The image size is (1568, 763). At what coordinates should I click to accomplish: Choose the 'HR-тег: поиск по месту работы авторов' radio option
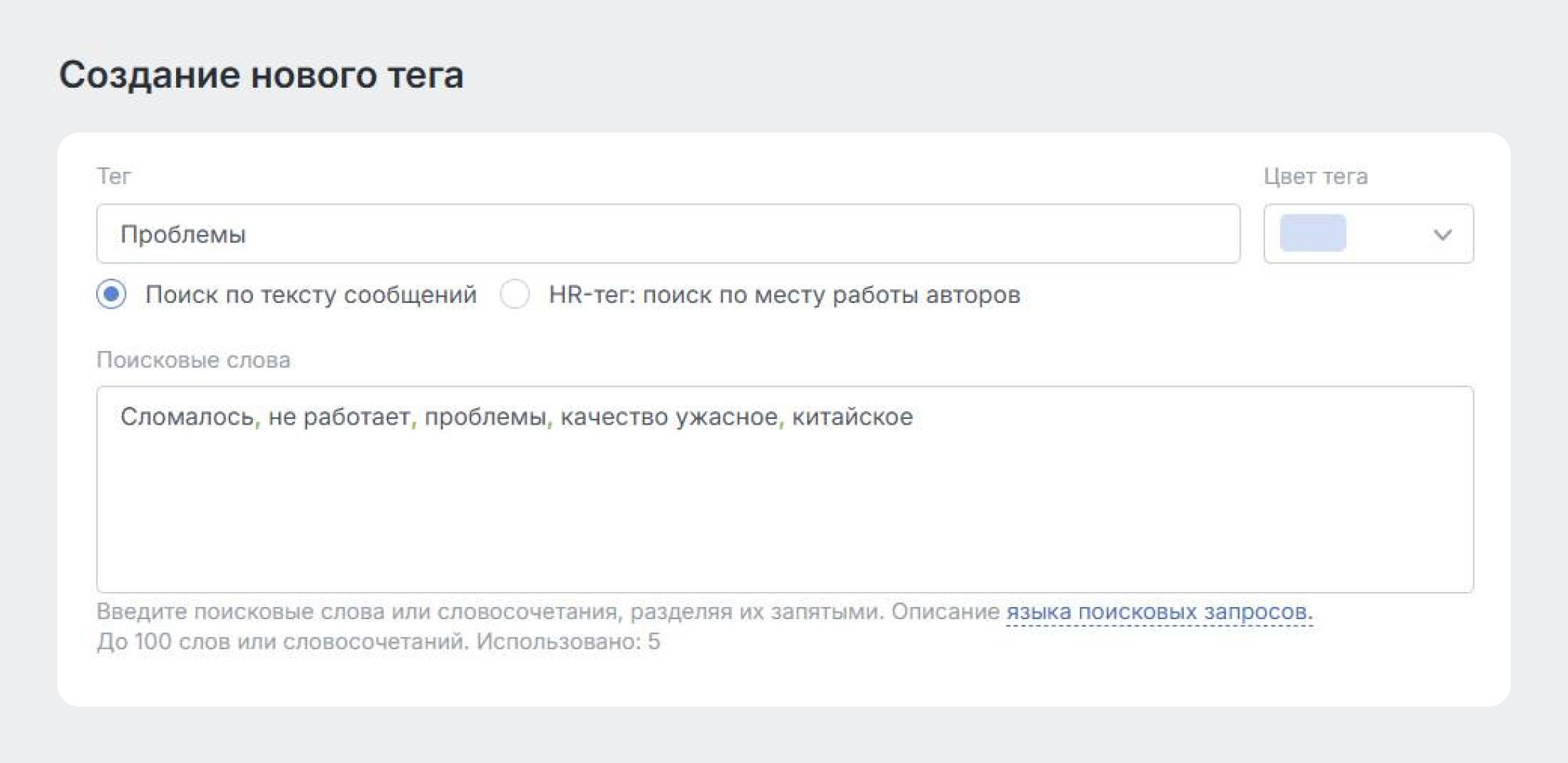click(515, 294)
